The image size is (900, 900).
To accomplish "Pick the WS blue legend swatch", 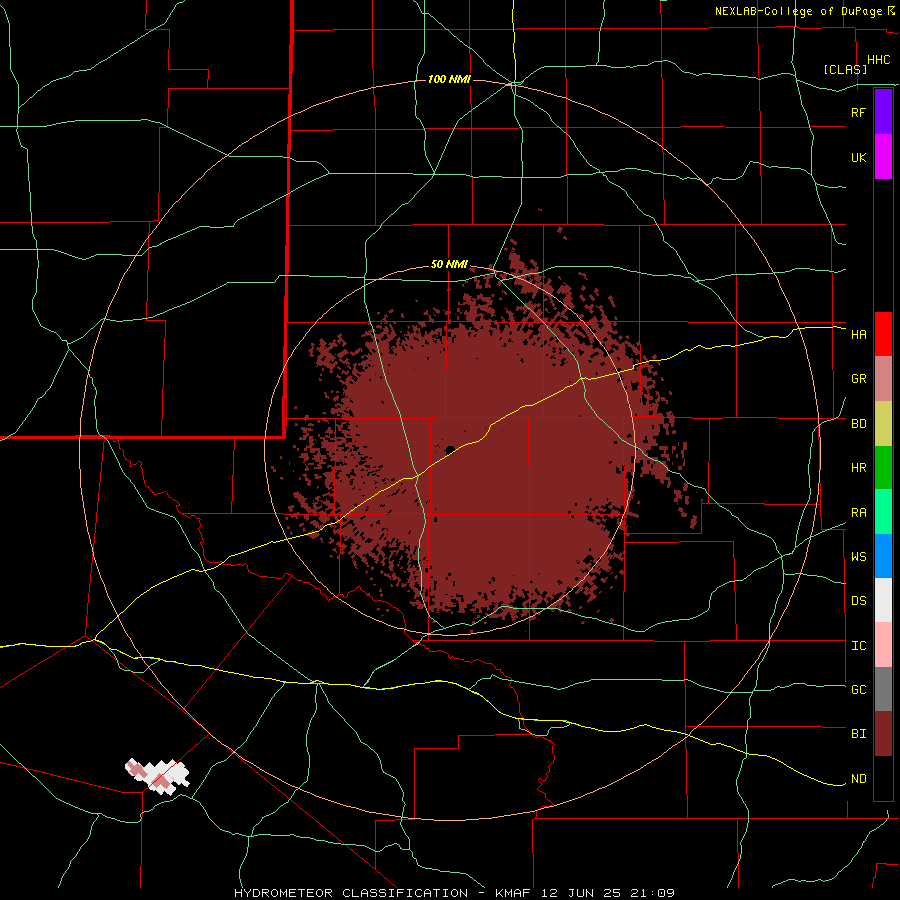I will click(883, 556).
